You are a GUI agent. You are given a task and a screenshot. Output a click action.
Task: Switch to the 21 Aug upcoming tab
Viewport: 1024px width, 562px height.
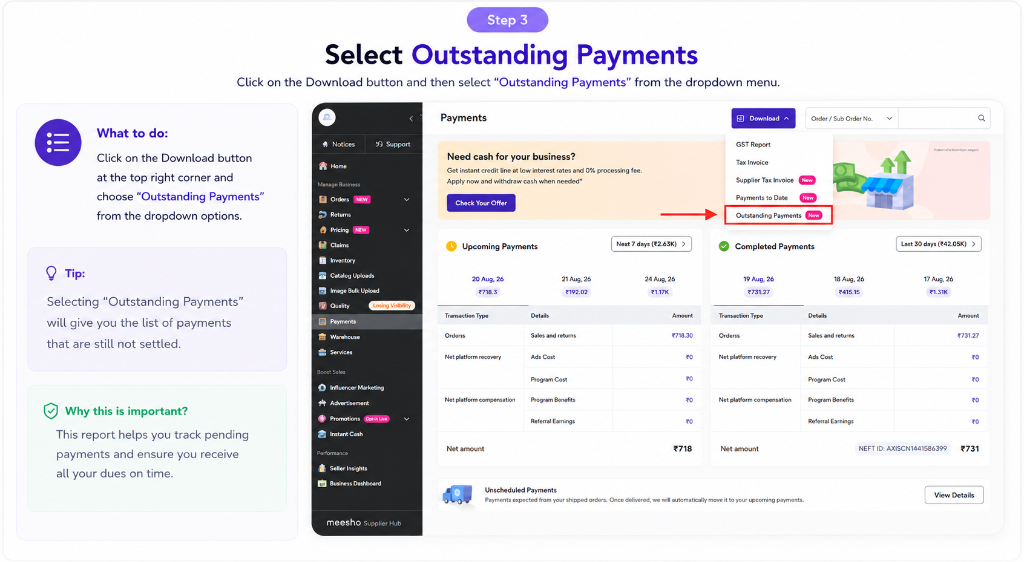coord(576,285)
